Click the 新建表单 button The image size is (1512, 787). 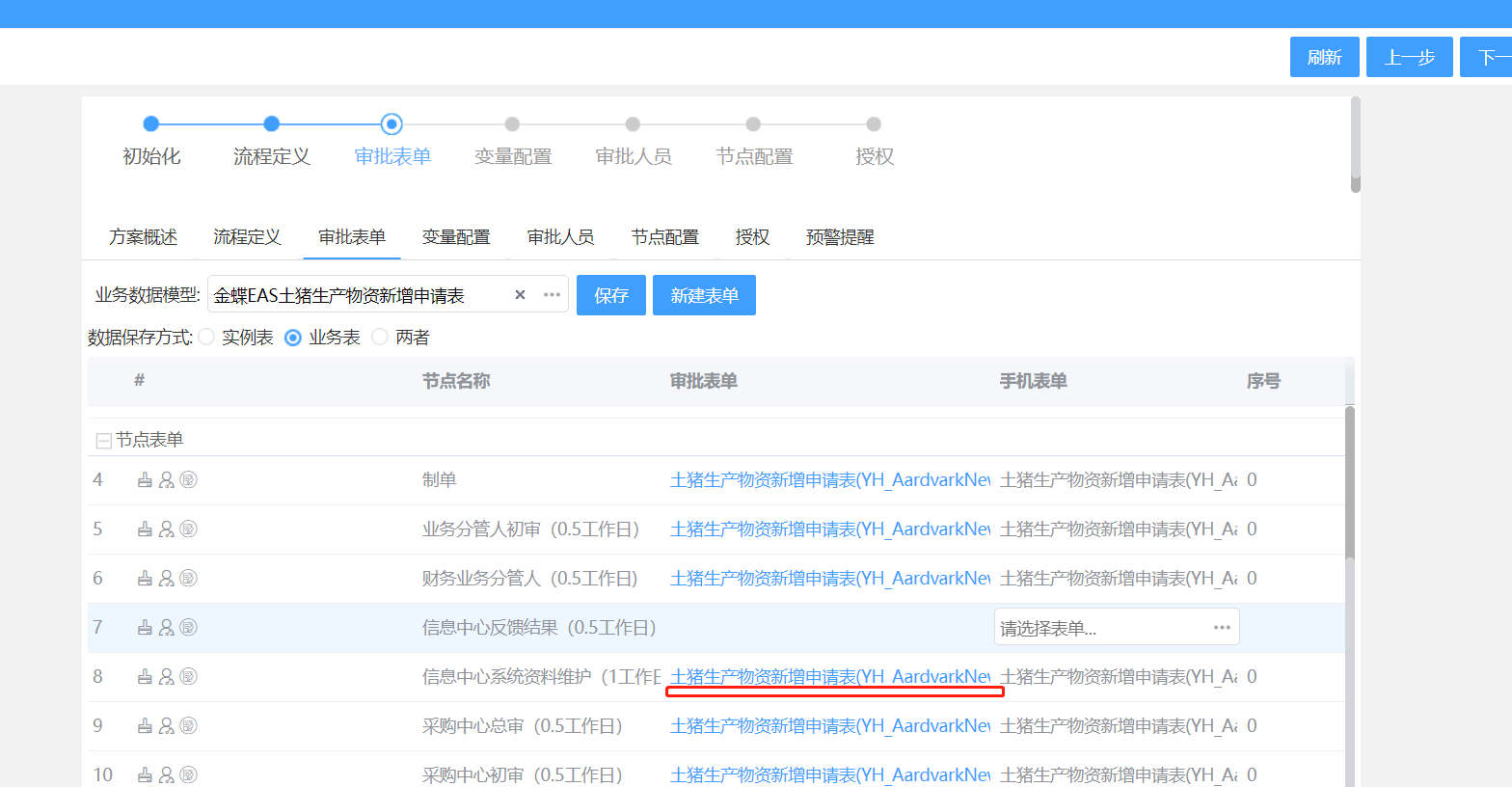704,295
